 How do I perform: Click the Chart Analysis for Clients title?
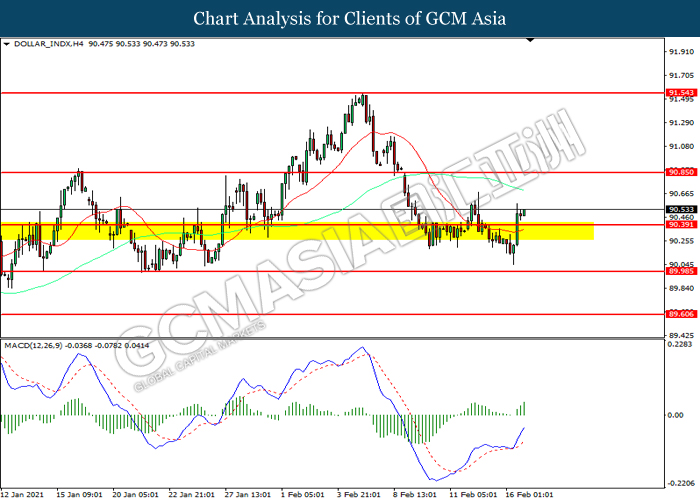[x=350, y=19]
